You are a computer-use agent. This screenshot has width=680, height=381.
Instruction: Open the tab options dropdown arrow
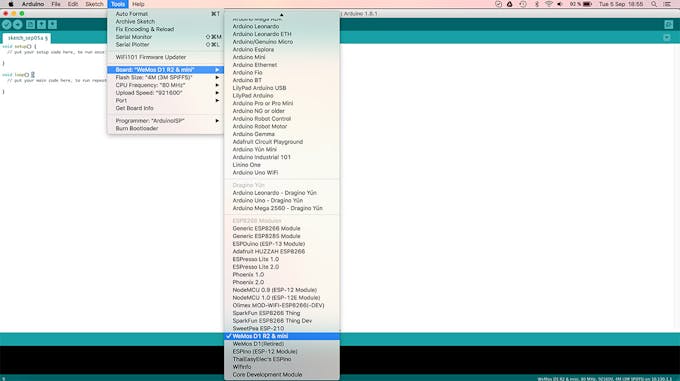667,38
